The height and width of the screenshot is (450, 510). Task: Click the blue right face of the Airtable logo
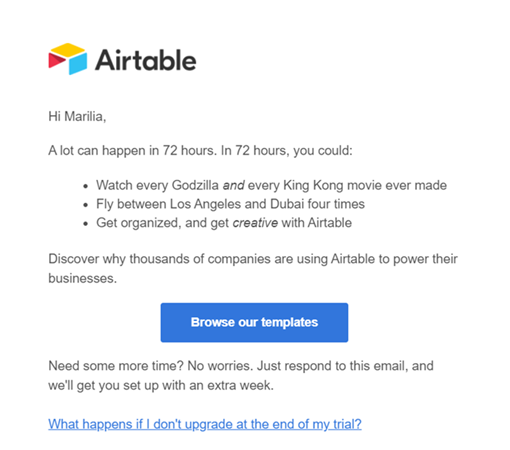click(x=78, y=63)
